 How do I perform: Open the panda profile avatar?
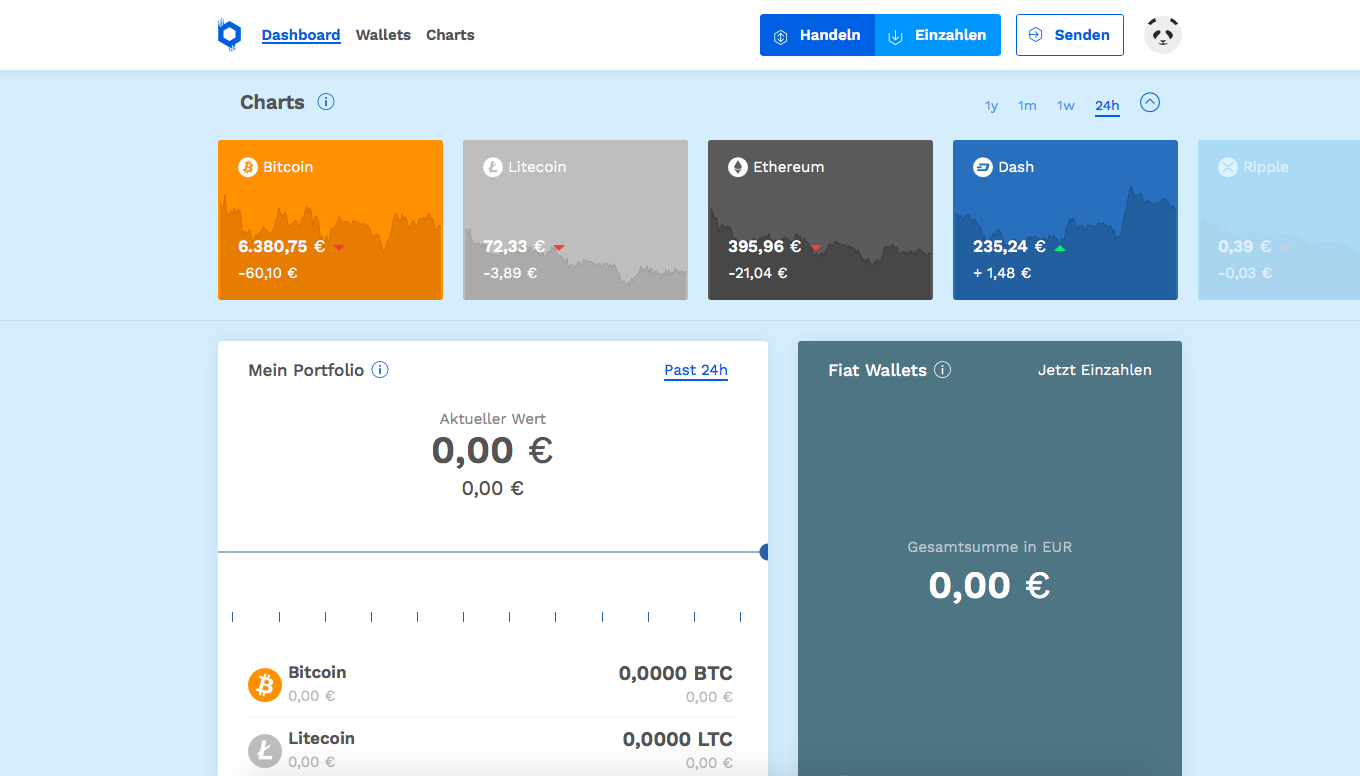[1163, 35]
